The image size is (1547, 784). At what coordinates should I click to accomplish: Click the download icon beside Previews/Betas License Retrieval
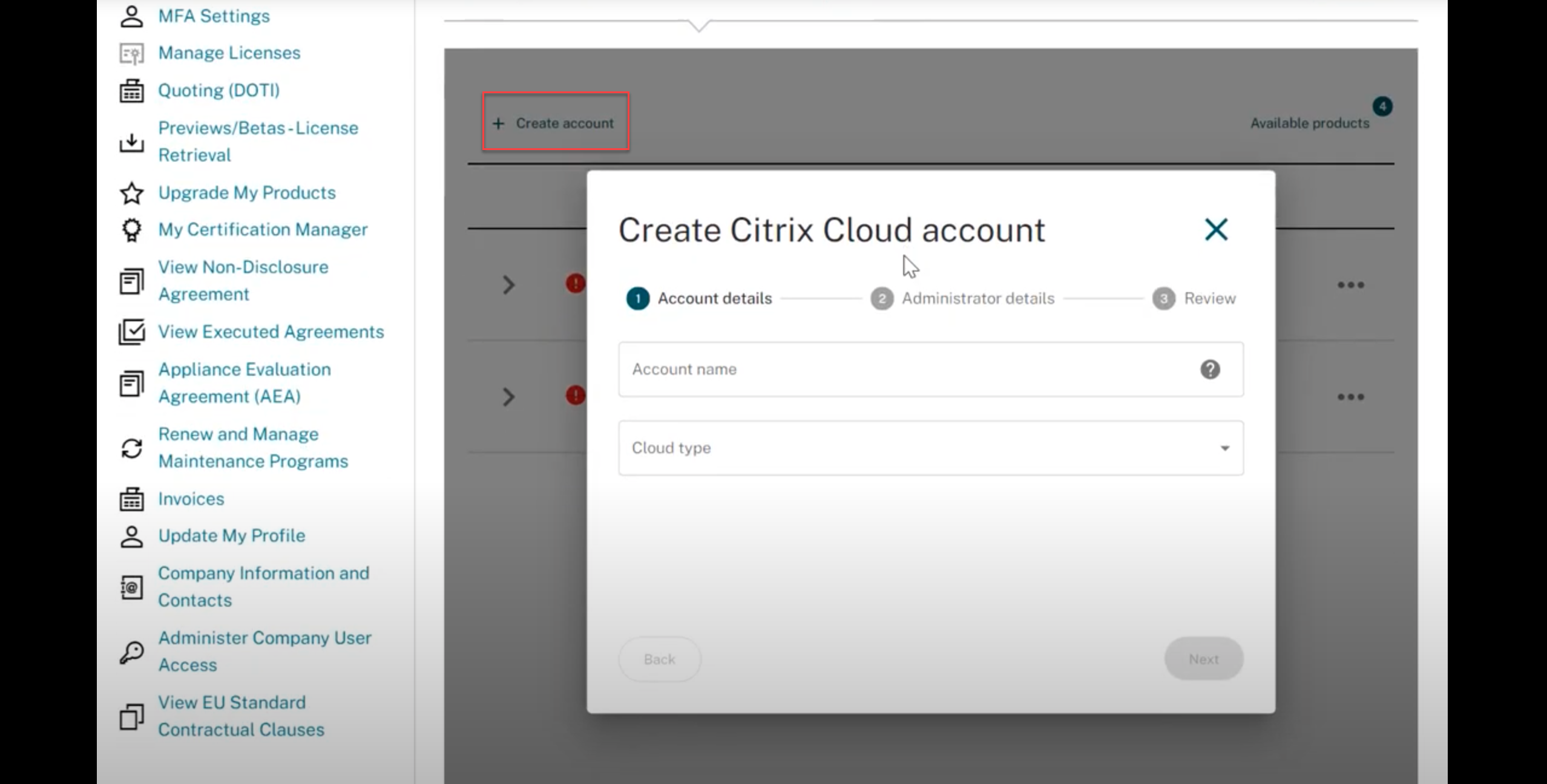pos(131,143)
